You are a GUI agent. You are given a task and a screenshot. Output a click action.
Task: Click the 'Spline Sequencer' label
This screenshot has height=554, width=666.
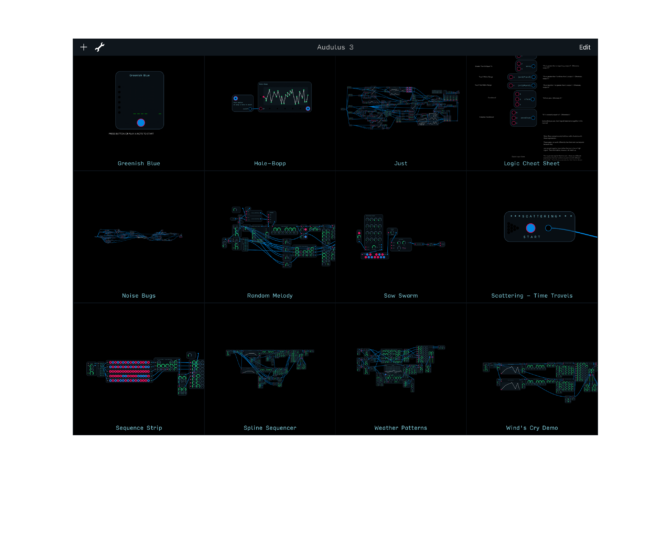pos(270,427)
